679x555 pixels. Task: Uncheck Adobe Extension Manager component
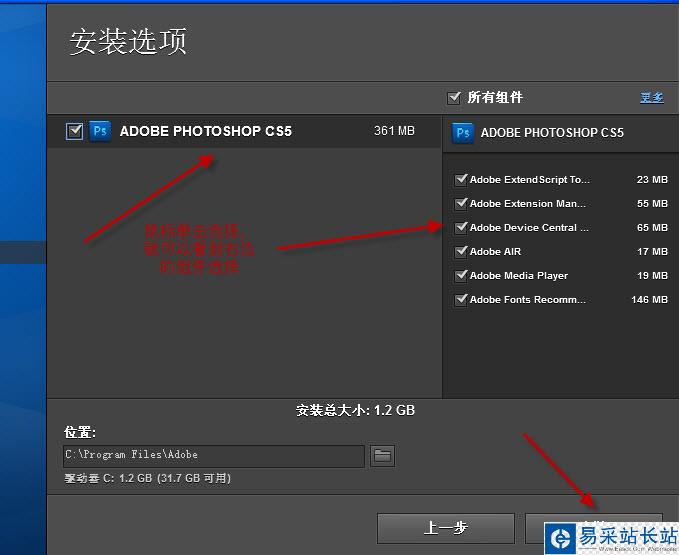click(x=460, y=203)
